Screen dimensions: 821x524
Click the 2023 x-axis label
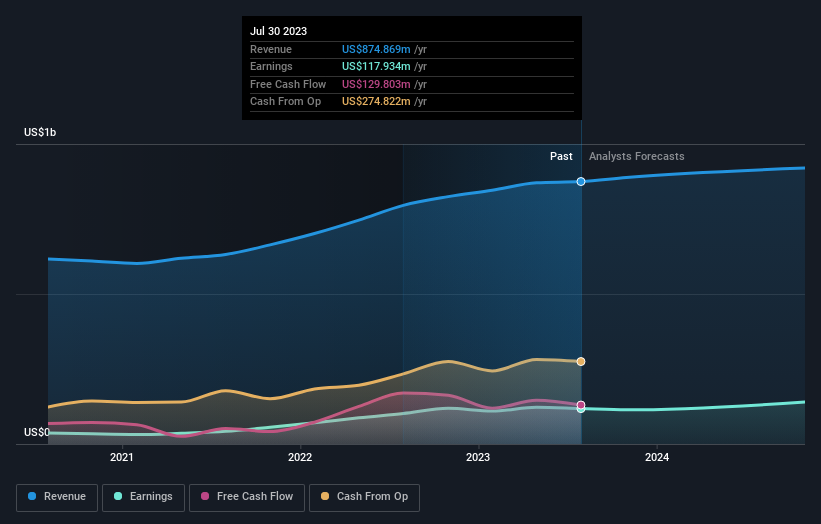point(478,458)
